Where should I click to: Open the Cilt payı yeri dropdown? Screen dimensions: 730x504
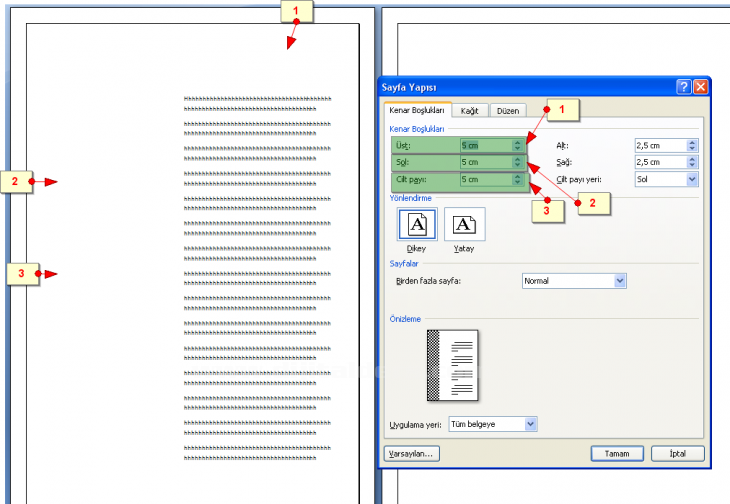[x=692, y=179]
